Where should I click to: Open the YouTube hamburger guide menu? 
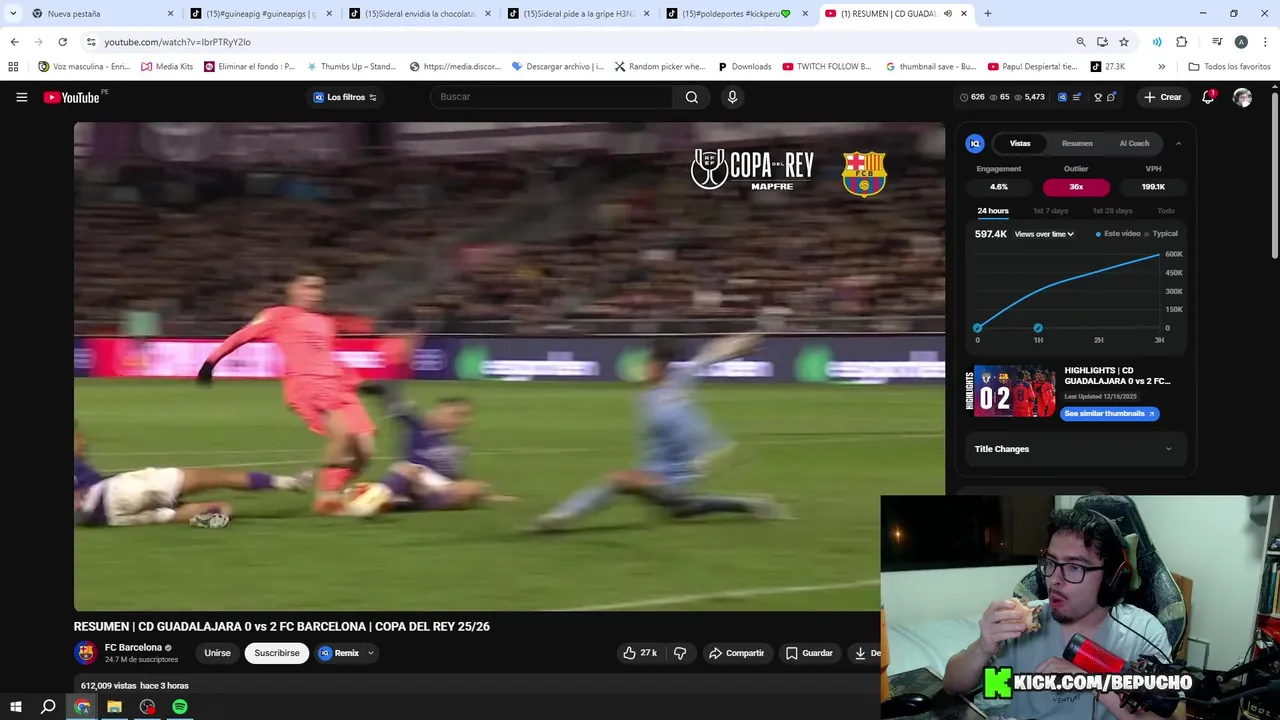(21, 97)
